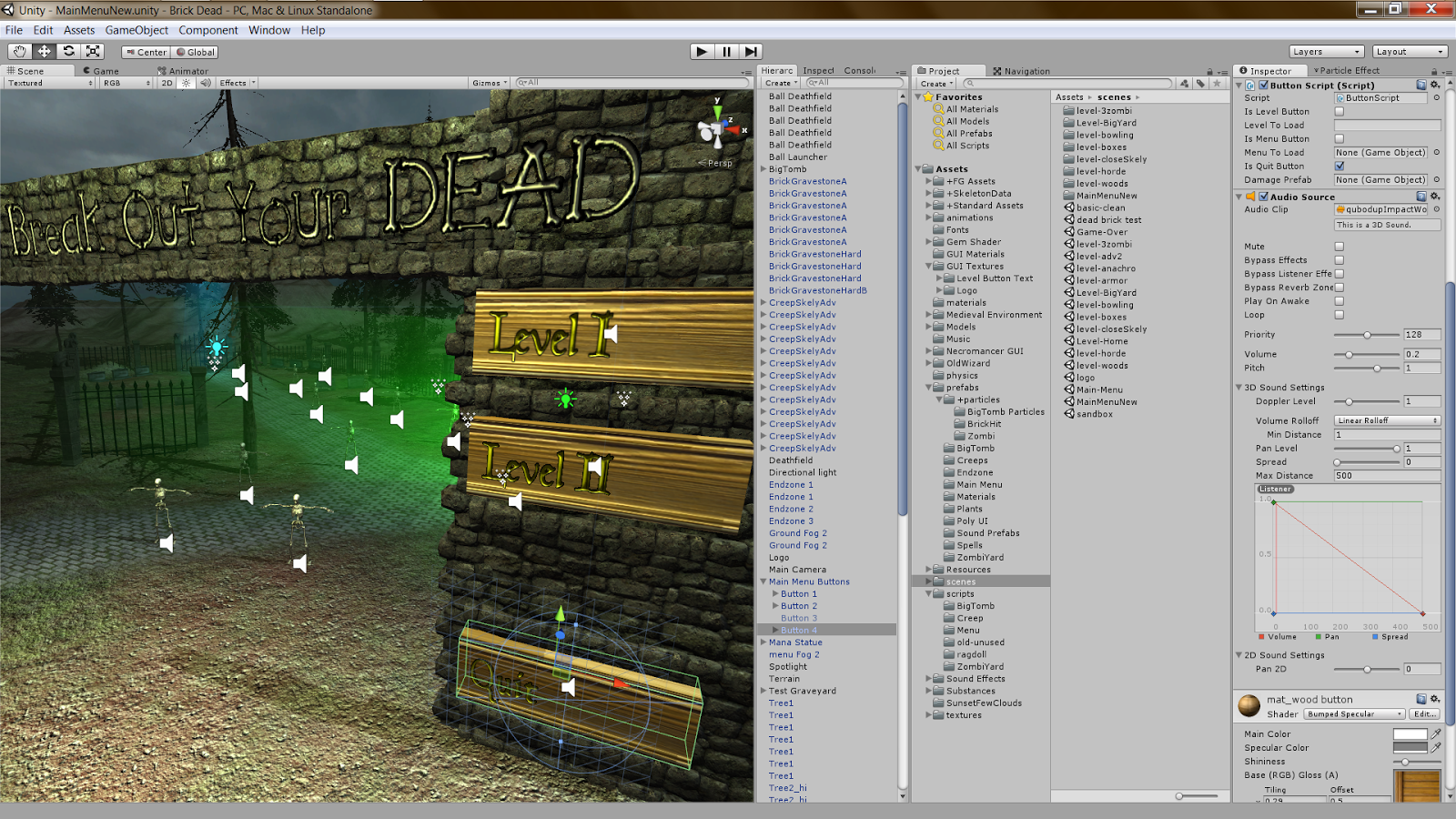Viewport: 1456px width, 819px height.
Task: Select All Materials favorite search
Action: point(972,109)
